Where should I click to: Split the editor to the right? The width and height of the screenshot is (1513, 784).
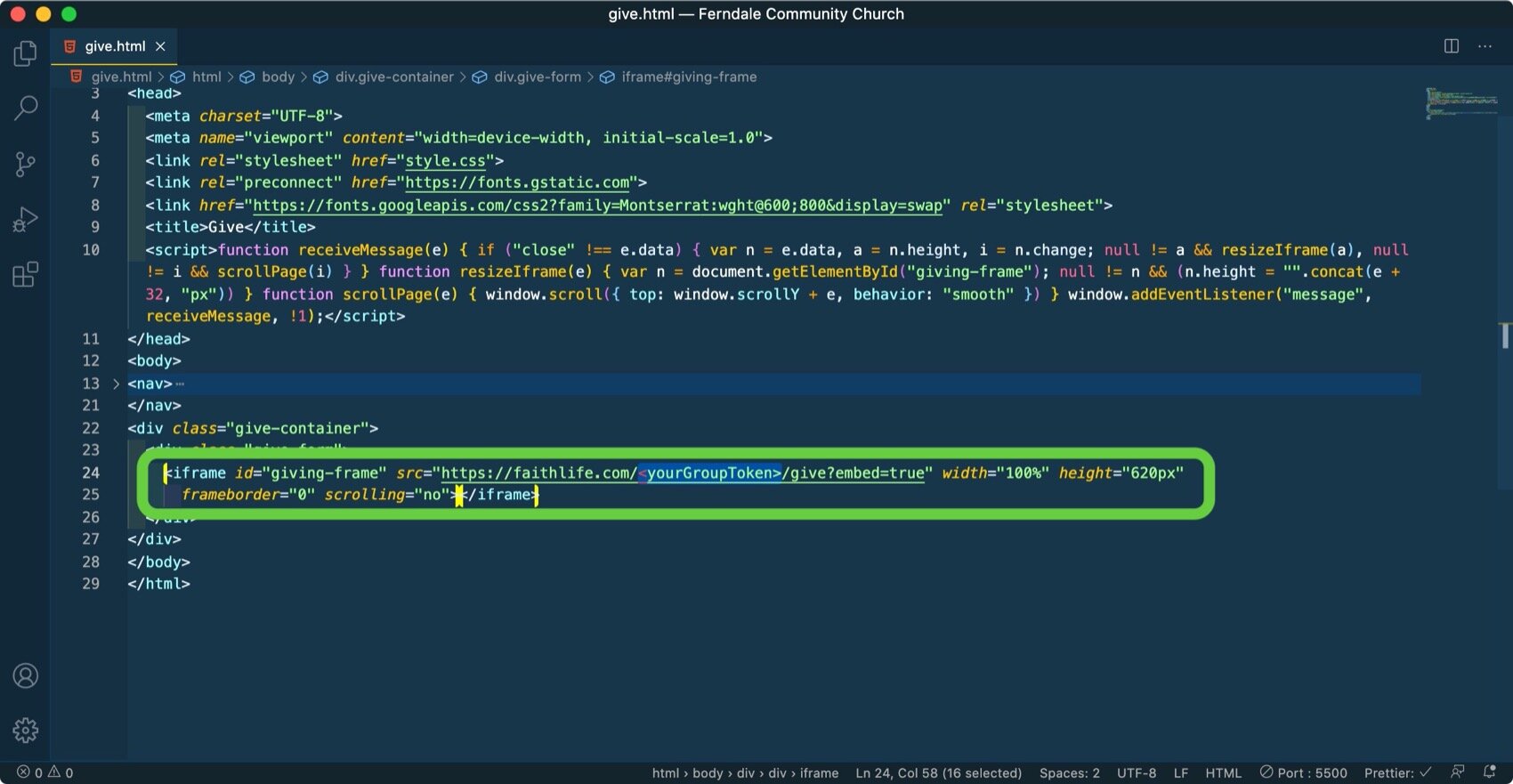(1451, 46)
